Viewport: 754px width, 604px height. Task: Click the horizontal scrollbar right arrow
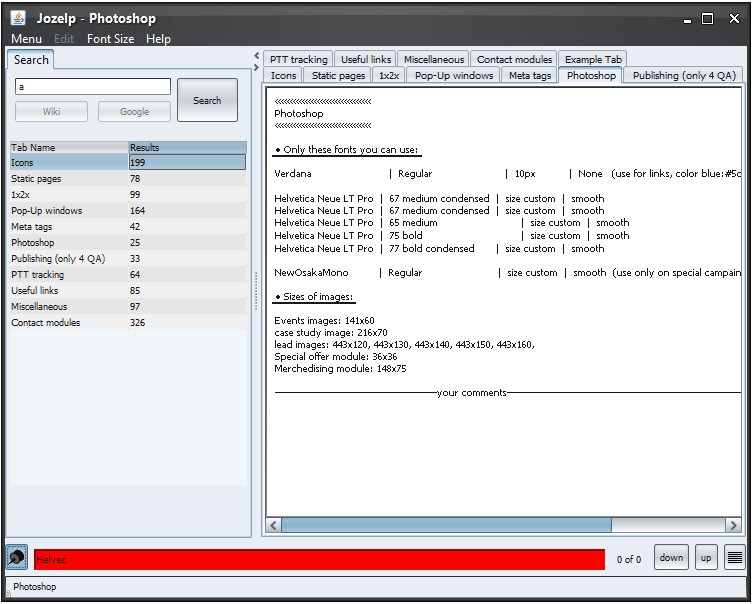coord(733,526)
